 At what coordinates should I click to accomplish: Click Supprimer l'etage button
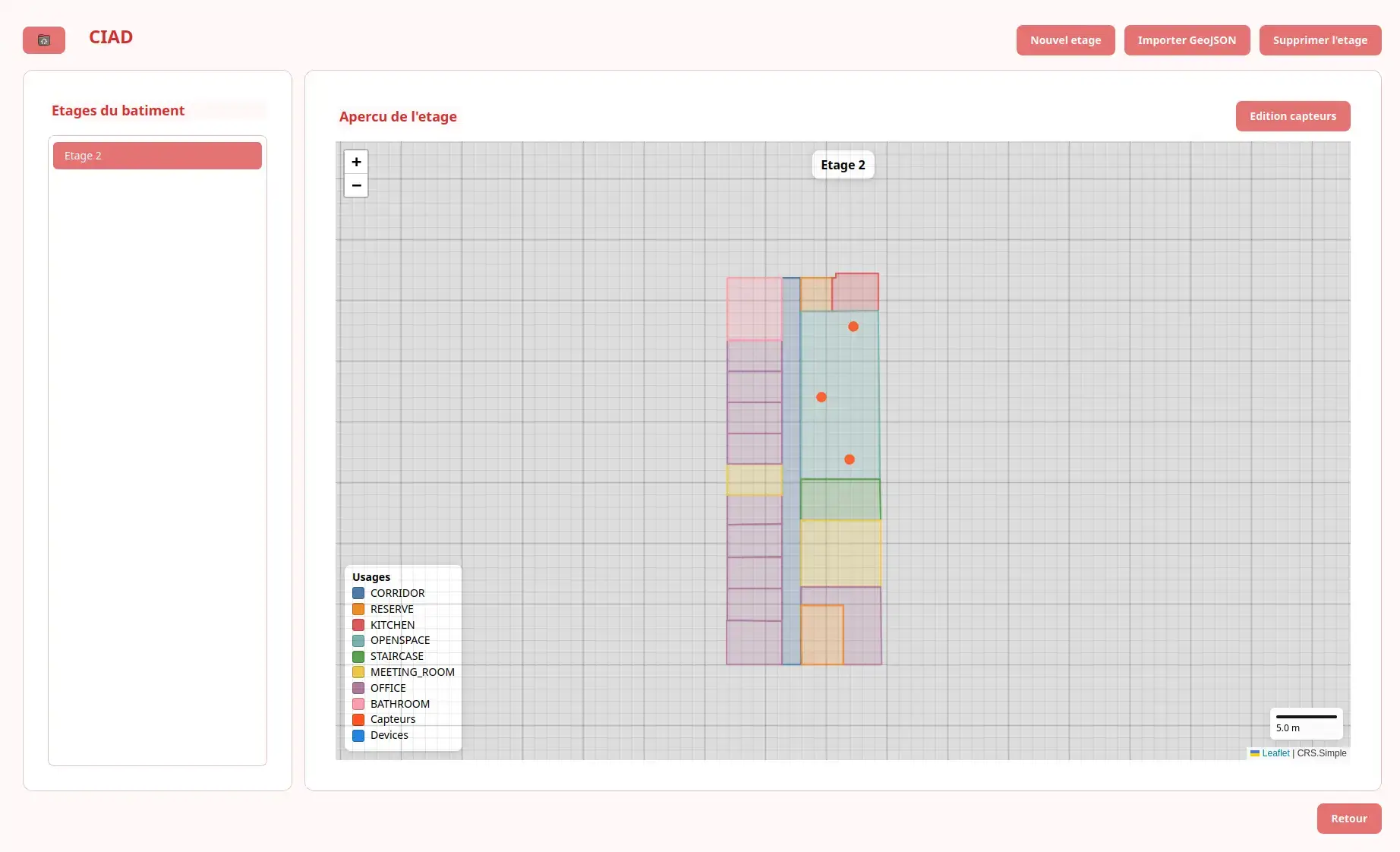(1320, 40)
